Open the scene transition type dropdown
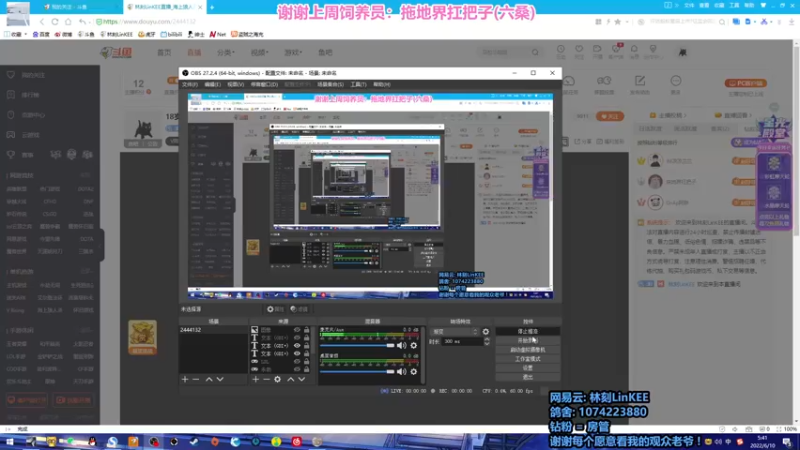 (x=455, y=332)
